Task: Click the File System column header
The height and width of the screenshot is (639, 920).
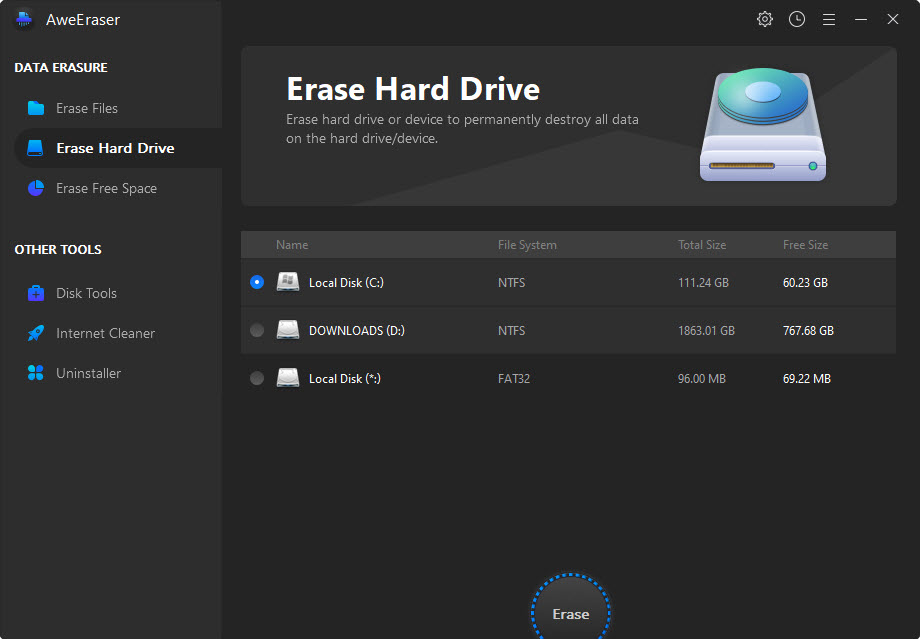Action: tap(527, 245)
